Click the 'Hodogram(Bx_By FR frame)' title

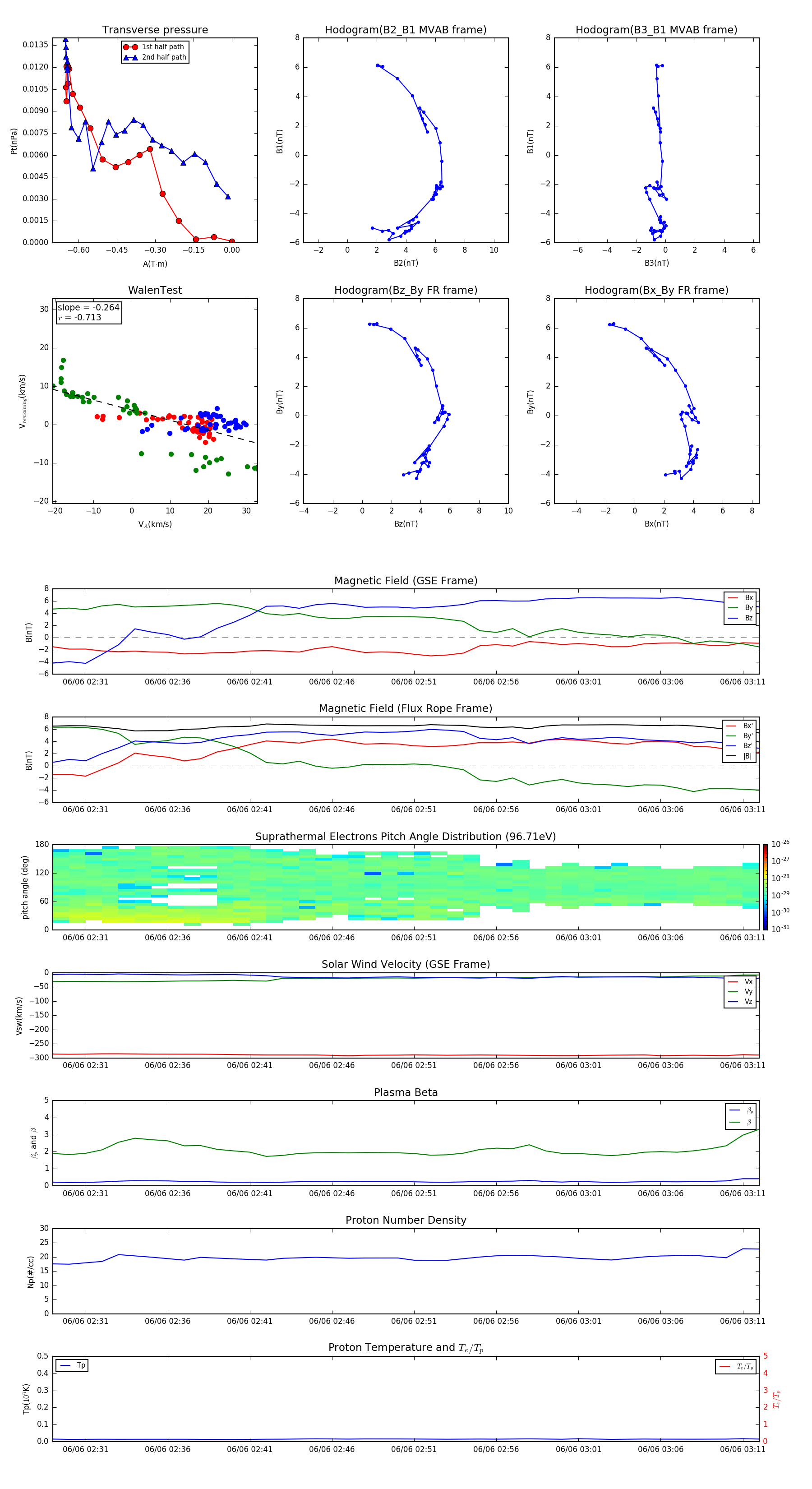[656, 290]
